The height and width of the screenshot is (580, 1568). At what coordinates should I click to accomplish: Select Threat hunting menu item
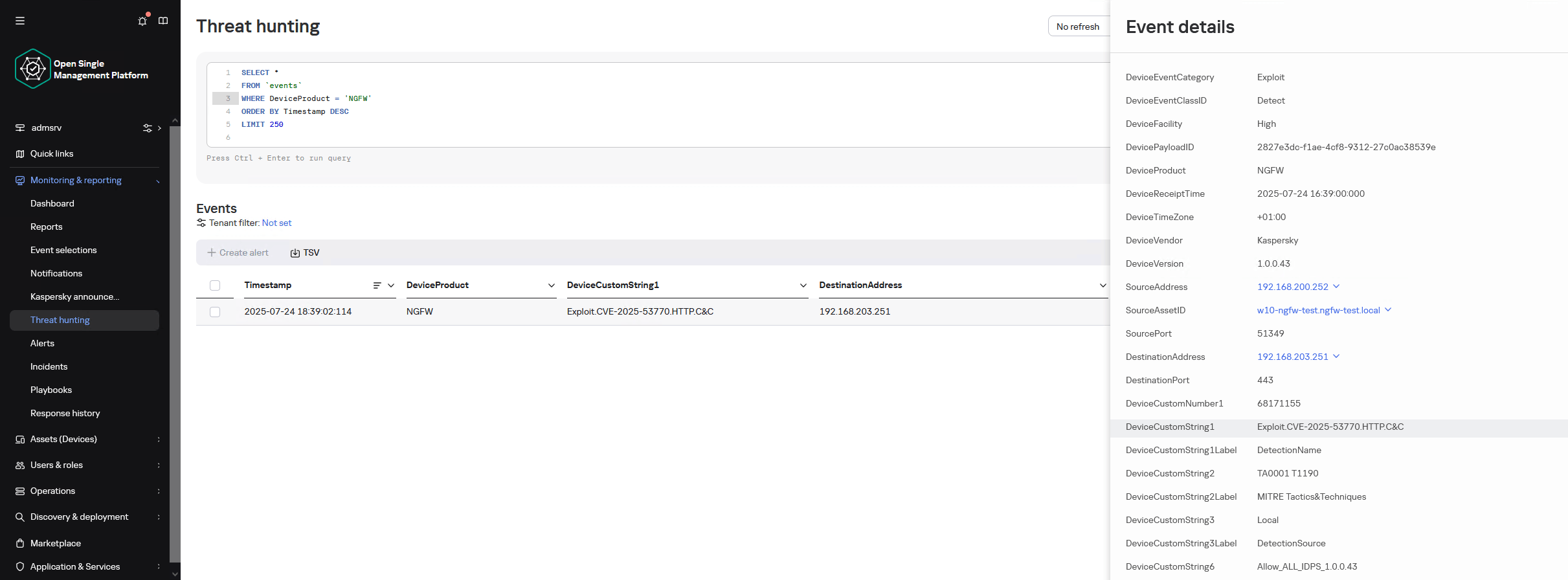coord(84,320)
